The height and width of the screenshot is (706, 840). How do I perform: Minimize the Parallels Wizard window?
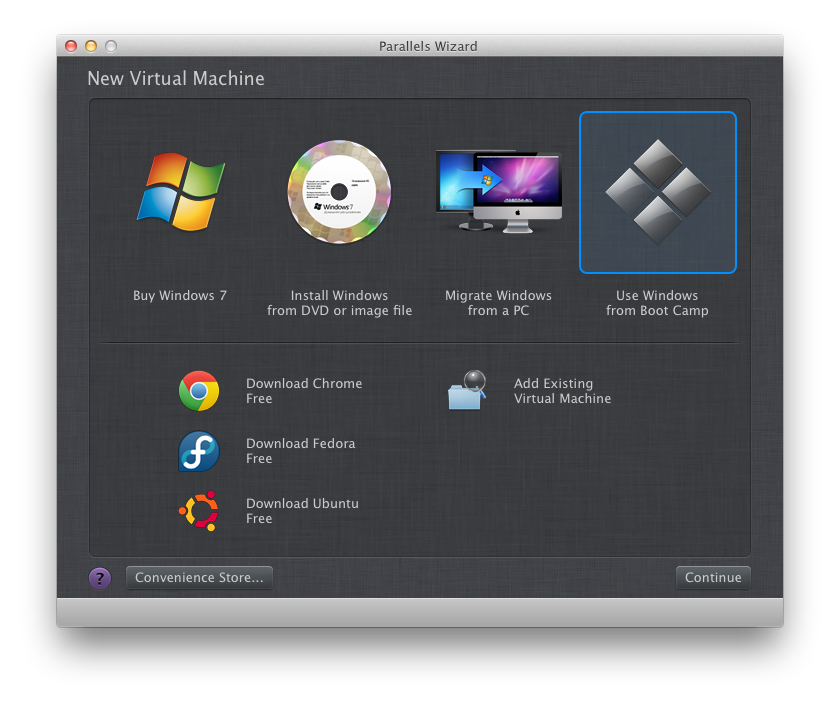91,46
